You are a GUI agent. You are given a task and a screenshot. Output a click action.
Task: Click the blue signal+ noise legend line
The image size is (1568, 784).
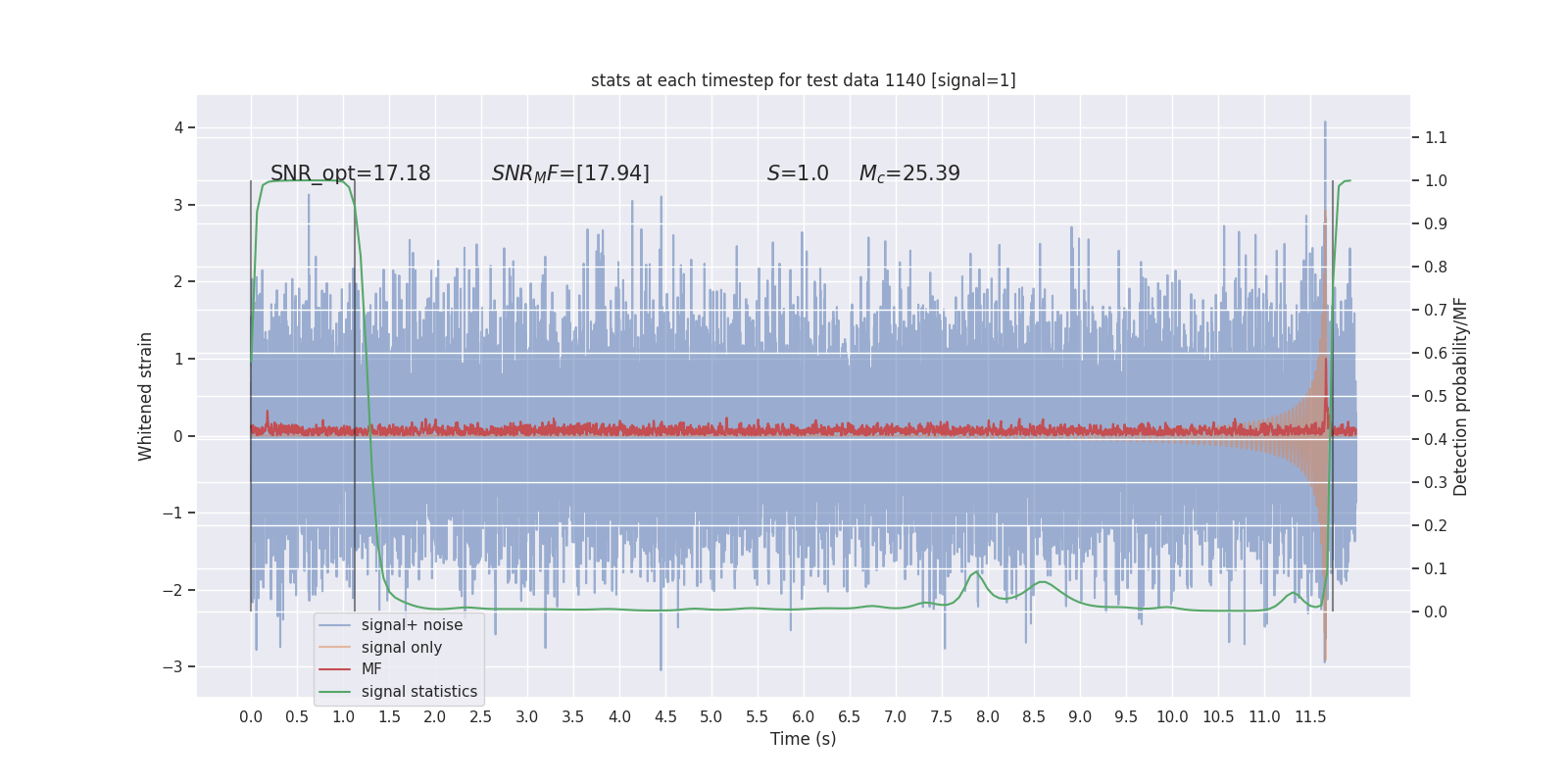coord(334,625)
